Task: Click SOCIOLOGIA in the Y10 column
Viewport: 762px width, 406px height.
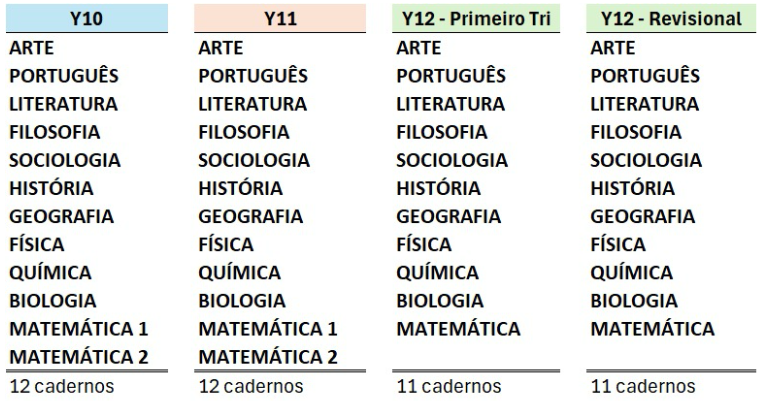Action: 65,160
